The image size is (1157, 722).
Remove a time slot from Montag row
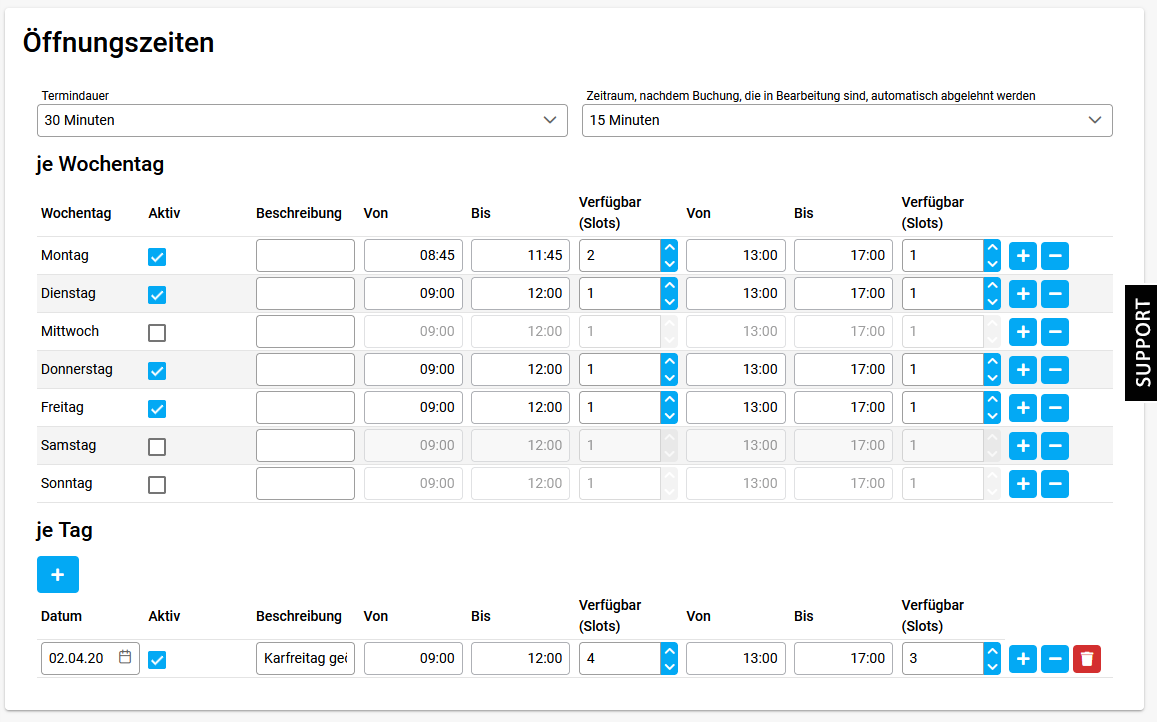(x=1054, y=256)
